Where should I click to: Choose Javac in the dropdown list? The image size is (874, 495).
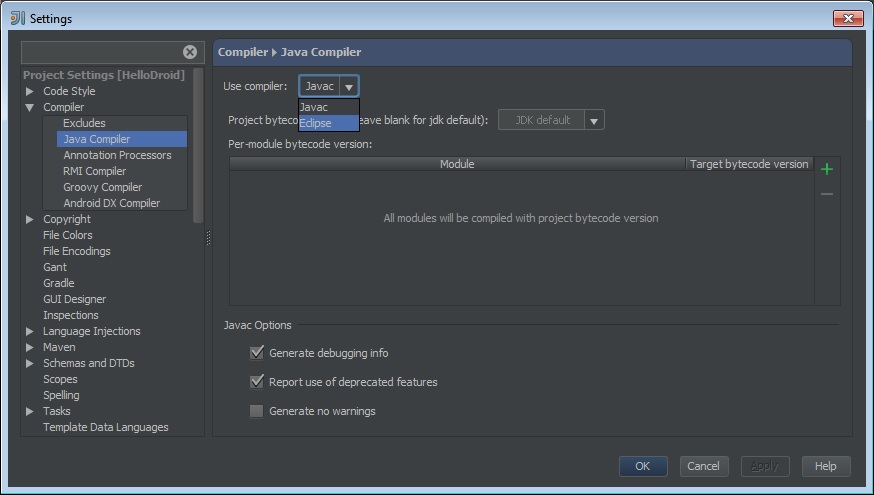coord(314,107)
